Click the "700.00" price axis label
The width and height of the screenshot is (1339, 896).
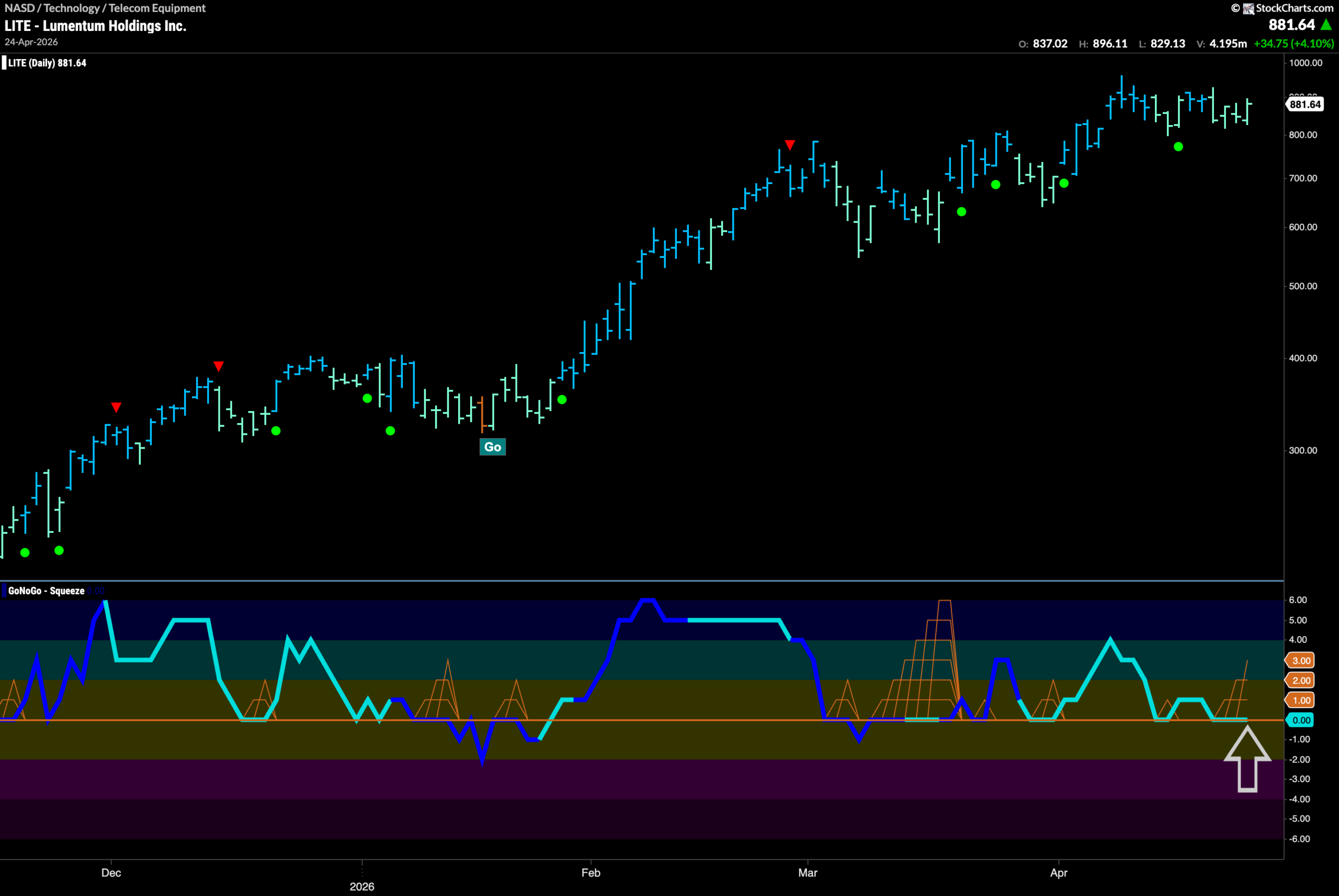click(x=1303, y=178)
